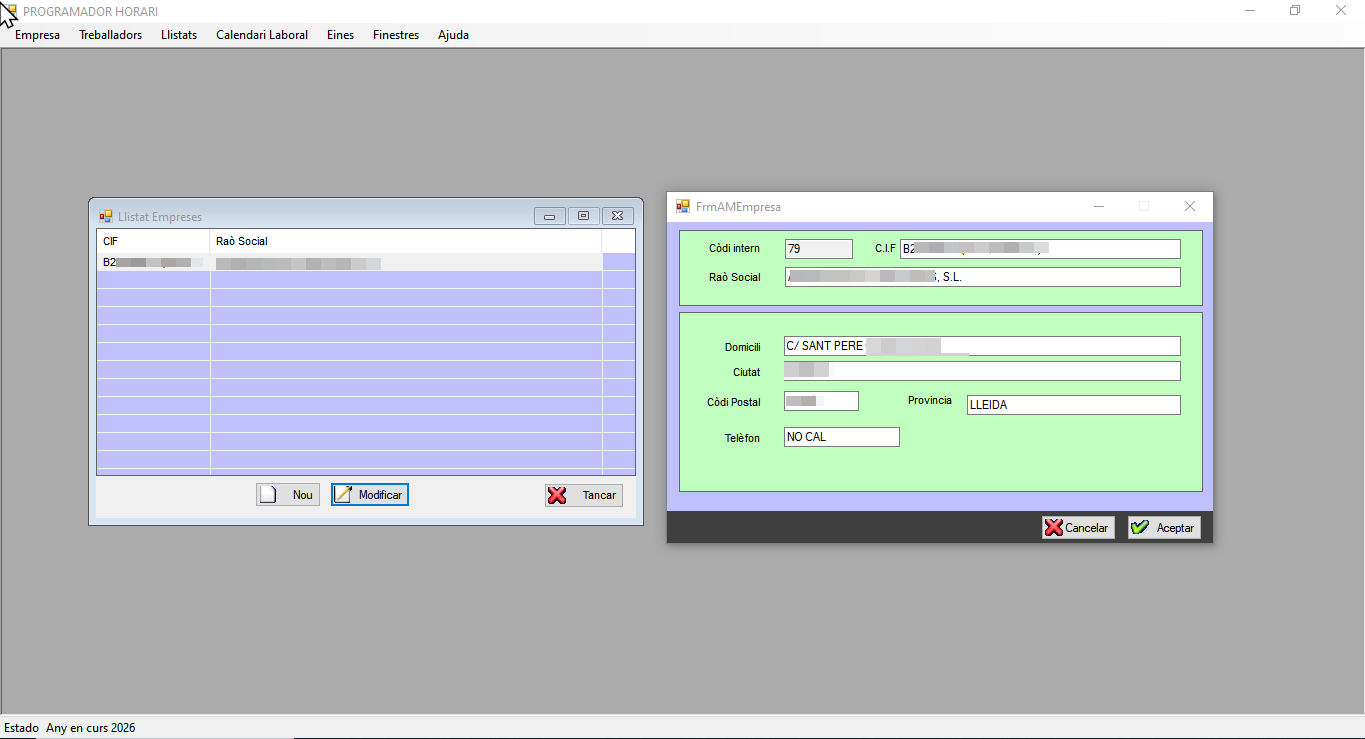1365x739 pixels.
Task: Open the Calendari Laboral menu
Action: pos(262,35)
